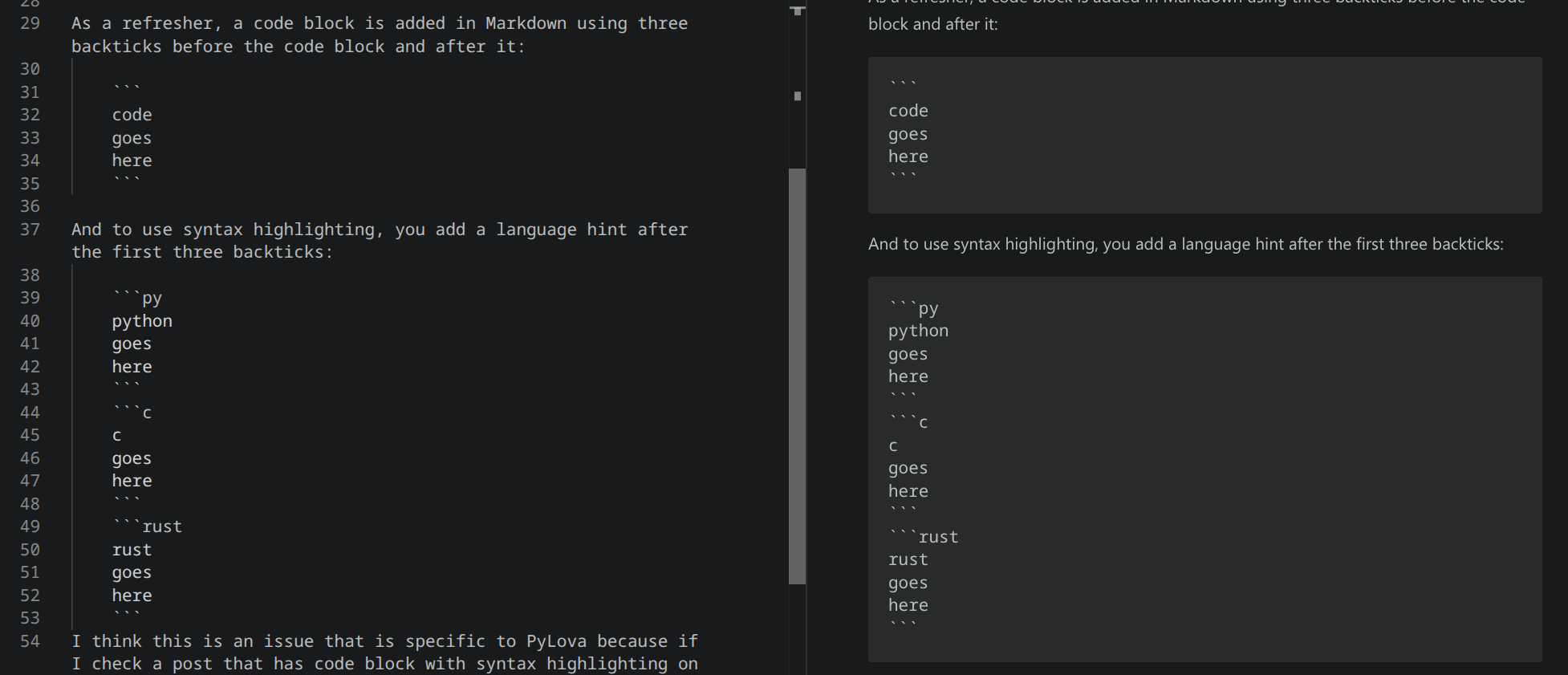Click the word 'python' on editor line 40

pyautogui.click(x=142, y=321)
